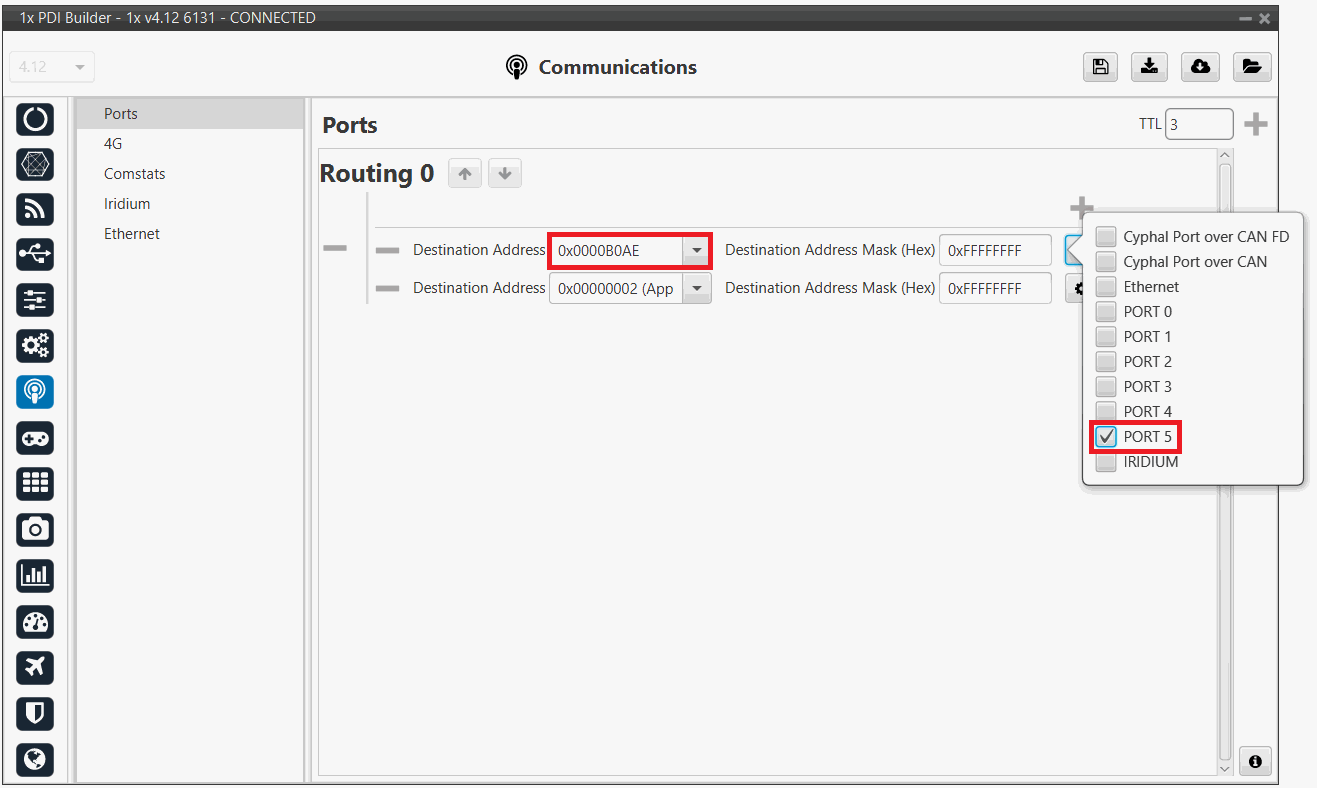Open the 4.12 version dropdown
Image resolution: width=1317 pixels, height=788 pixels.
tap(52, 67)
